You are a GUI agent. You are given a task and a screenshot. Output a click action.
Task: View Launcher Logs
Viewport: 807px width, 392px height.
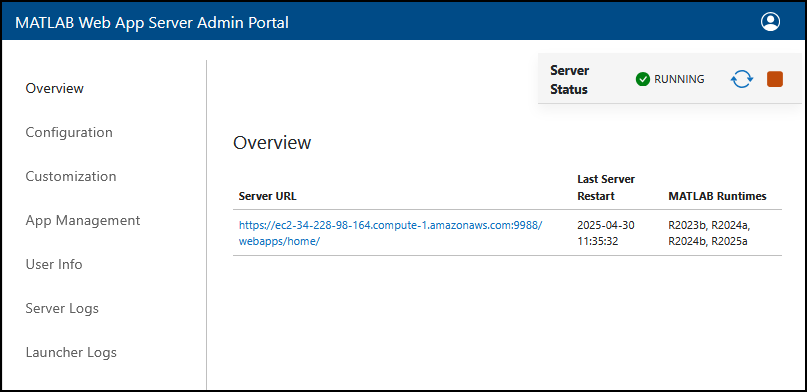coord(71,352)
